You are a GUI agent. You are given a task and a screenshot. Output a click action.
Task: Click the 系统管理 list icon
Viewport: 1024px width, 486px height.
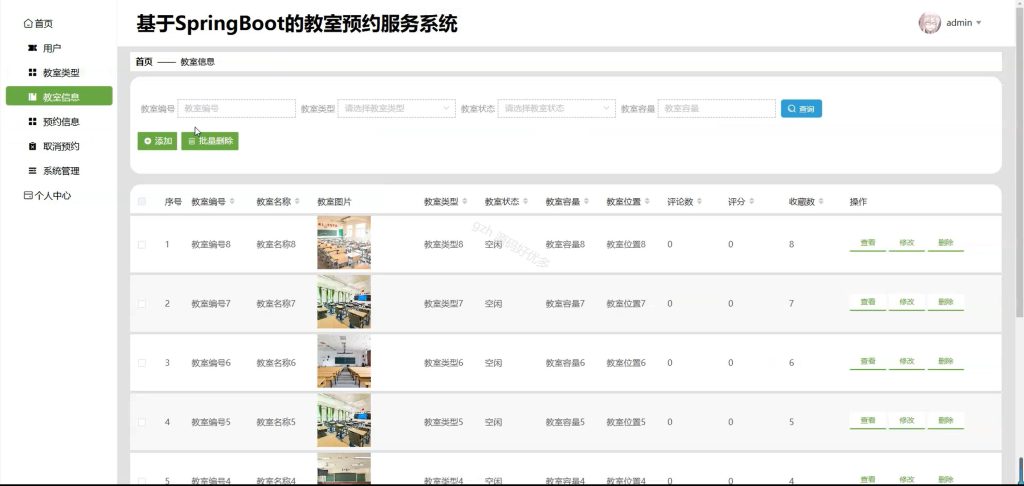(x=33, y=170)
